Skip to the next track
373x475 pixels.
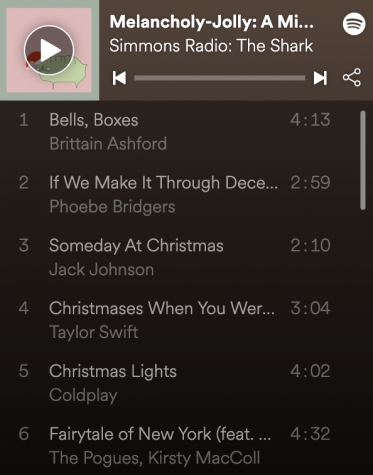click(x=320, y=78)
